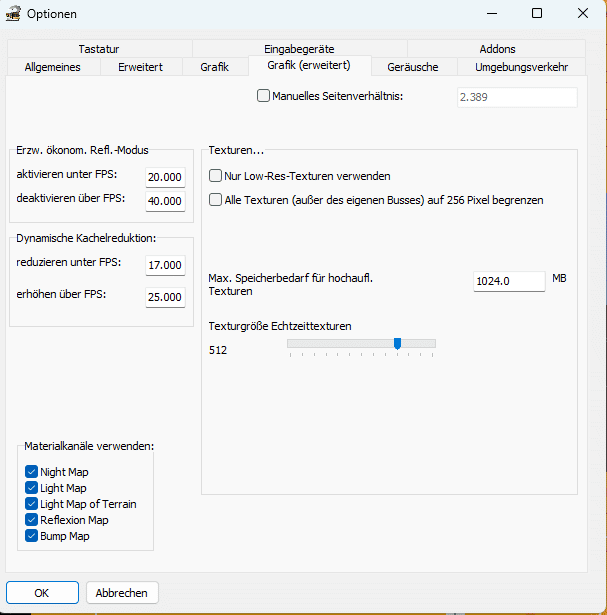Uncheck the Night Map material channel
The height and width of the screenshot is (615, 607).
pos(31,472)
